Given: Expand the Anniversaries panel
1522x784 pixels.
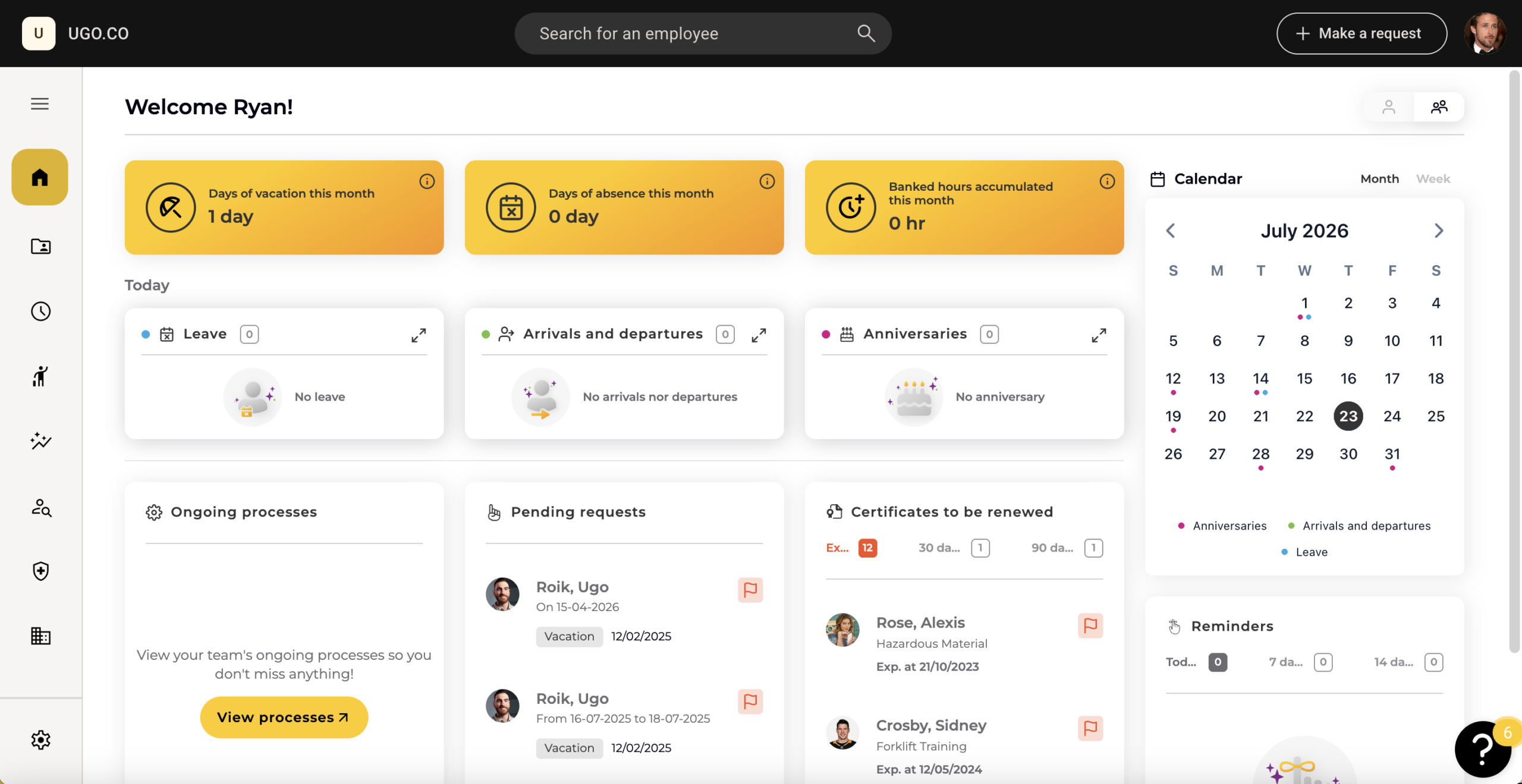Looking at the screenshot, I should click(x=1099, y=336).
